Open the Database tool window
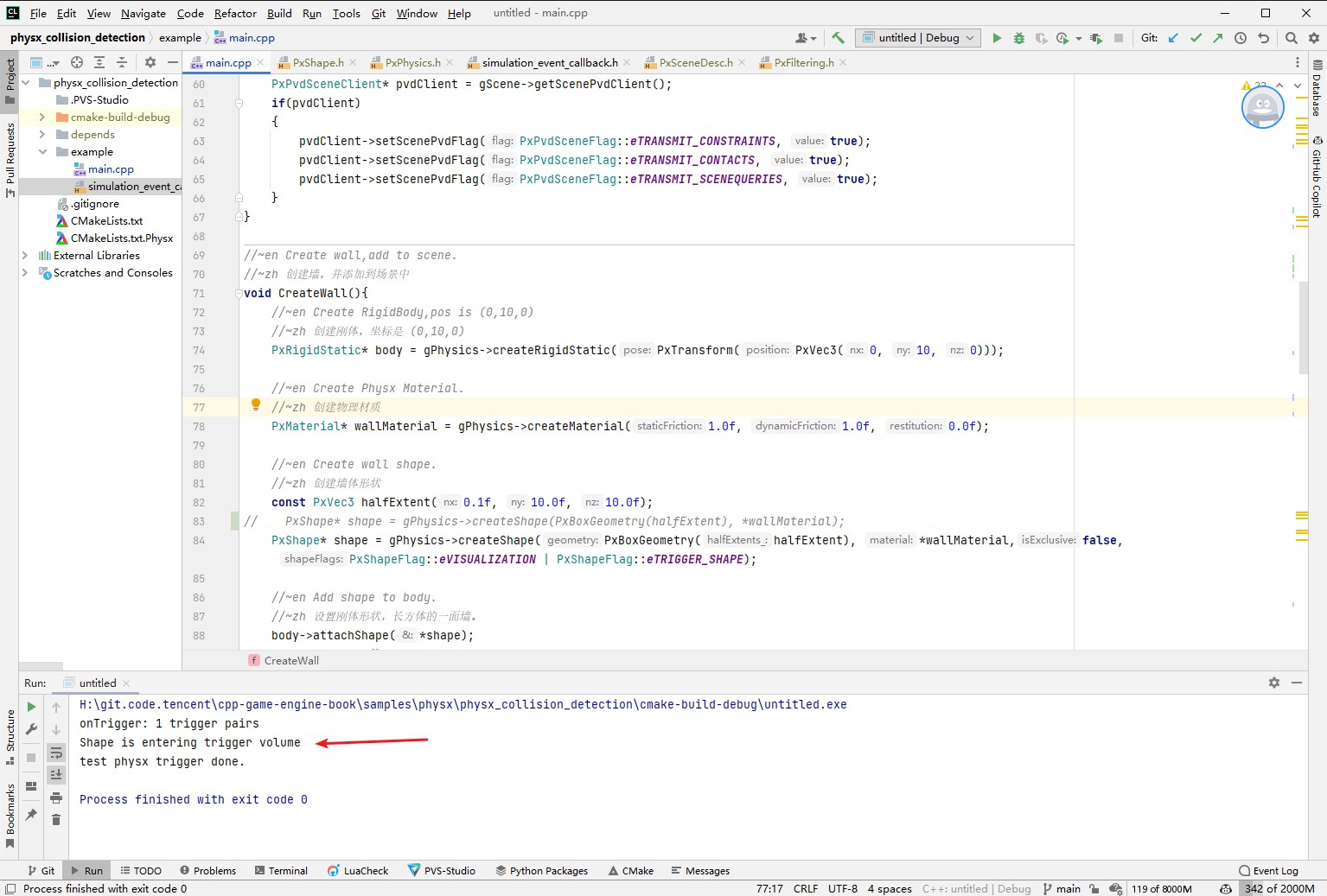1327x896 pixels. (x=1317, y=87)
